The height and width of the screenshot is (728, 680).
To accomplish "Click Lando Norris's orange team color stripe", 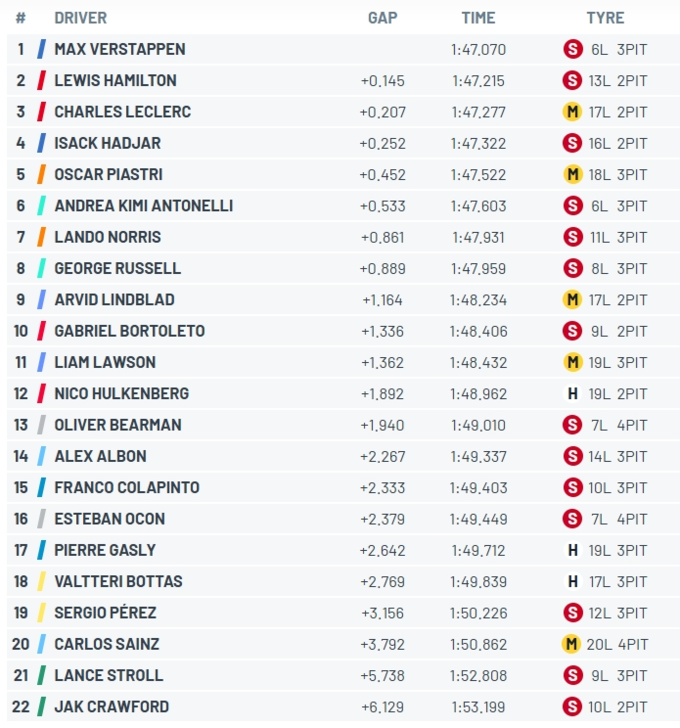I will (41, 237).
